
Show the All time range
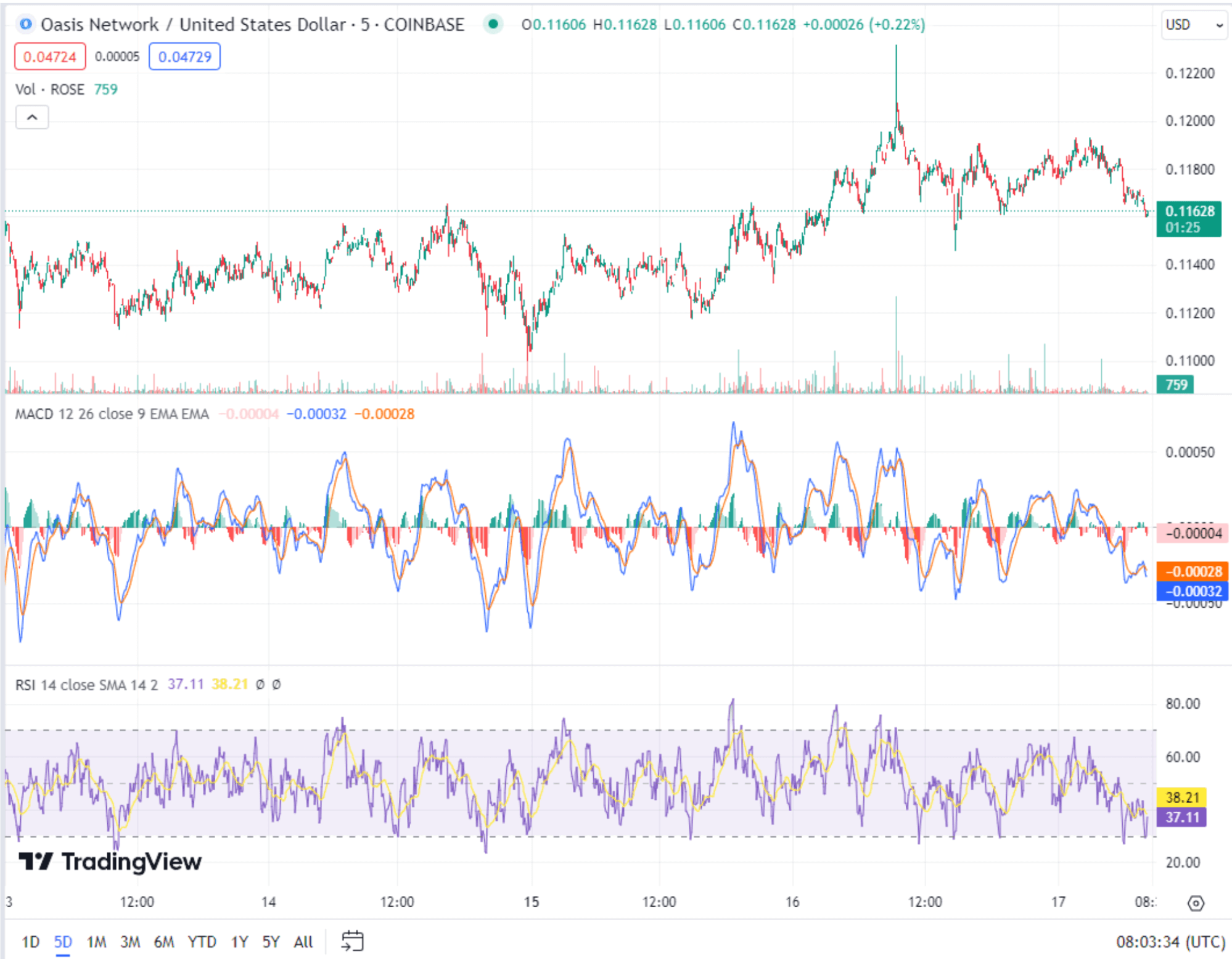pyautogui.click(x=303, y=942)
